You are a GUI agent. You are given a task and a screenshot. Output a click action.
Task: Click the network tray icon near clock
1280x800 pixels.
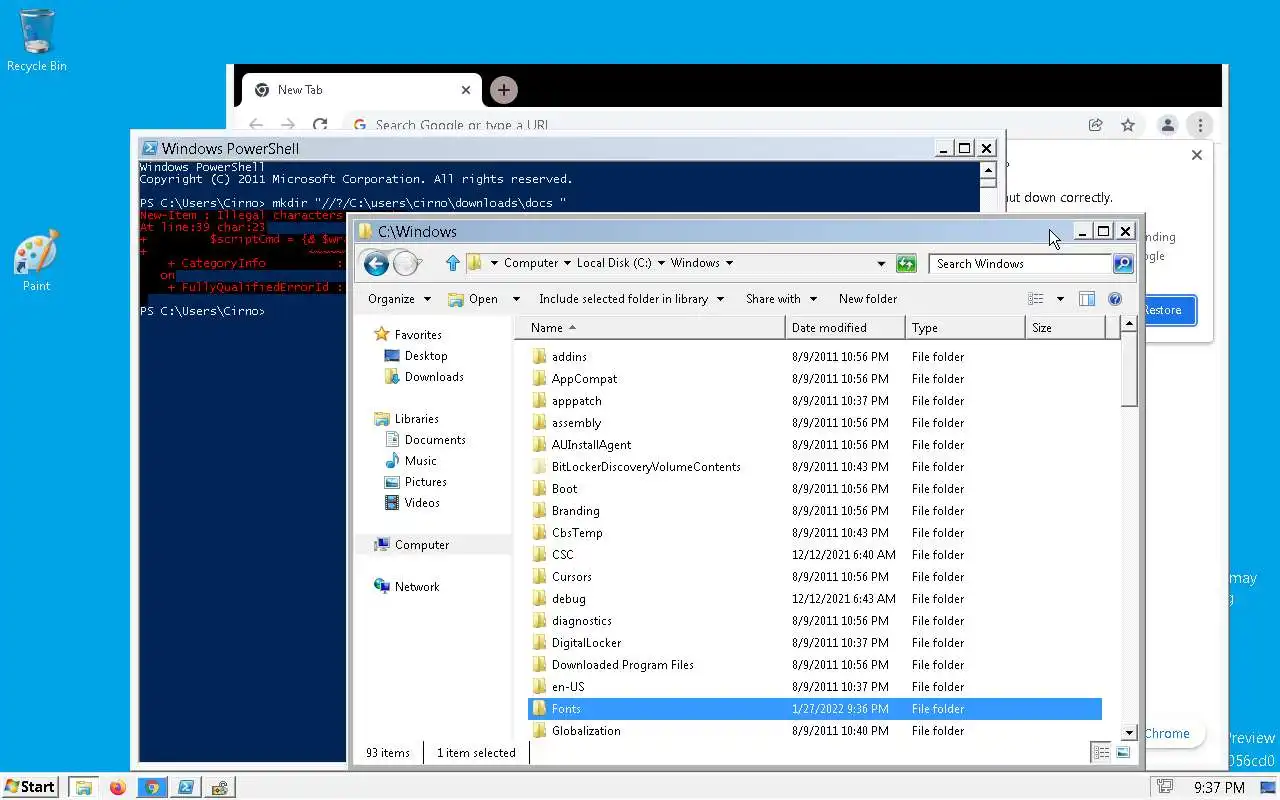click(1164, 787)
